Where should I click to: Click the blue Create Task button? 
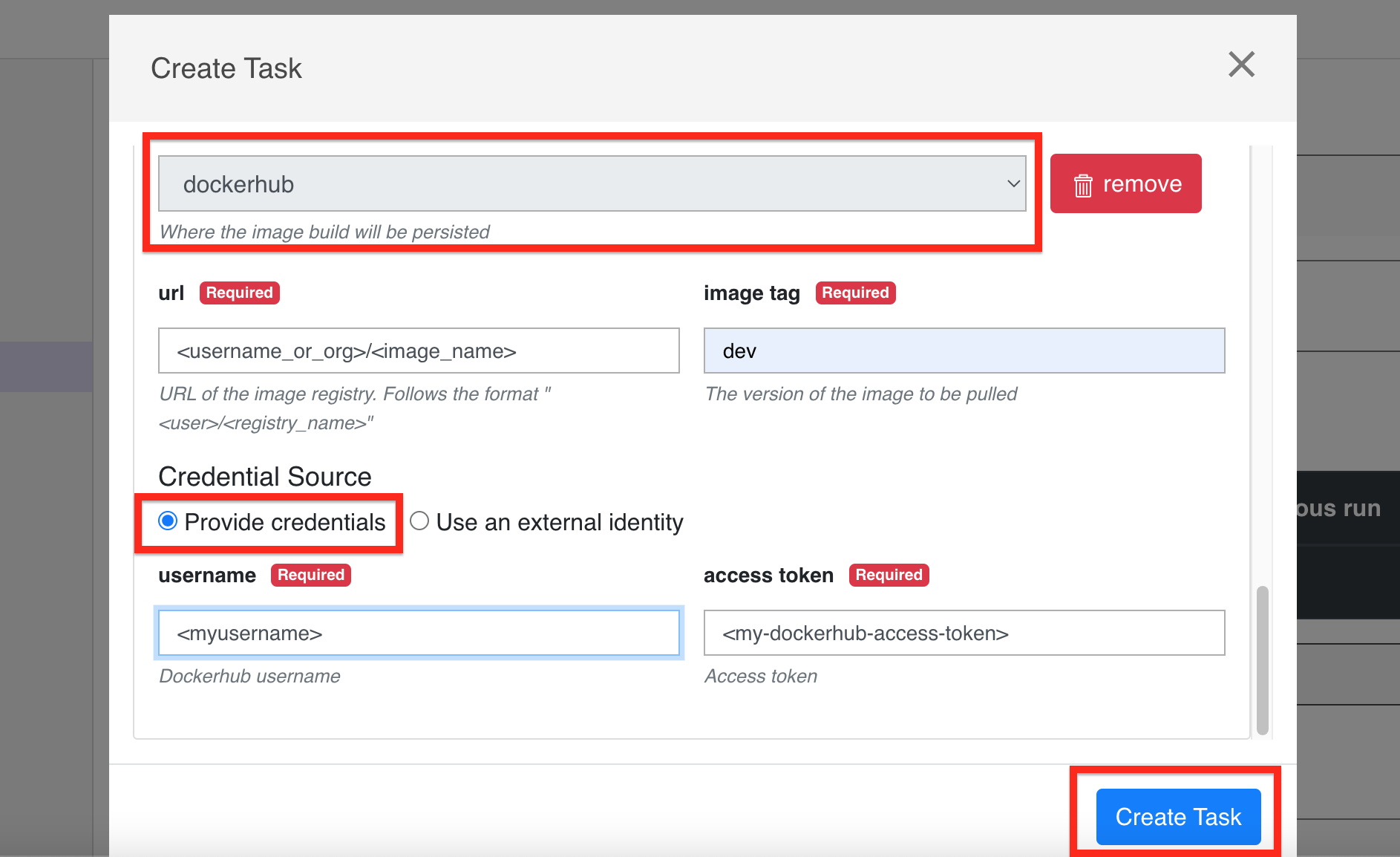point(1178,817)
